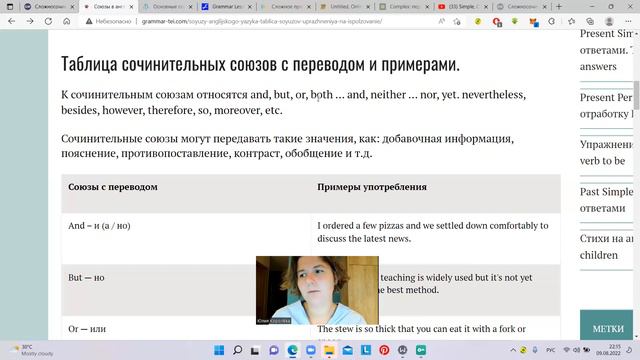Screen dimensions: 640x360
Task: Open the red extension with badge
Action: pyautogui.click(x=497, y=22)
